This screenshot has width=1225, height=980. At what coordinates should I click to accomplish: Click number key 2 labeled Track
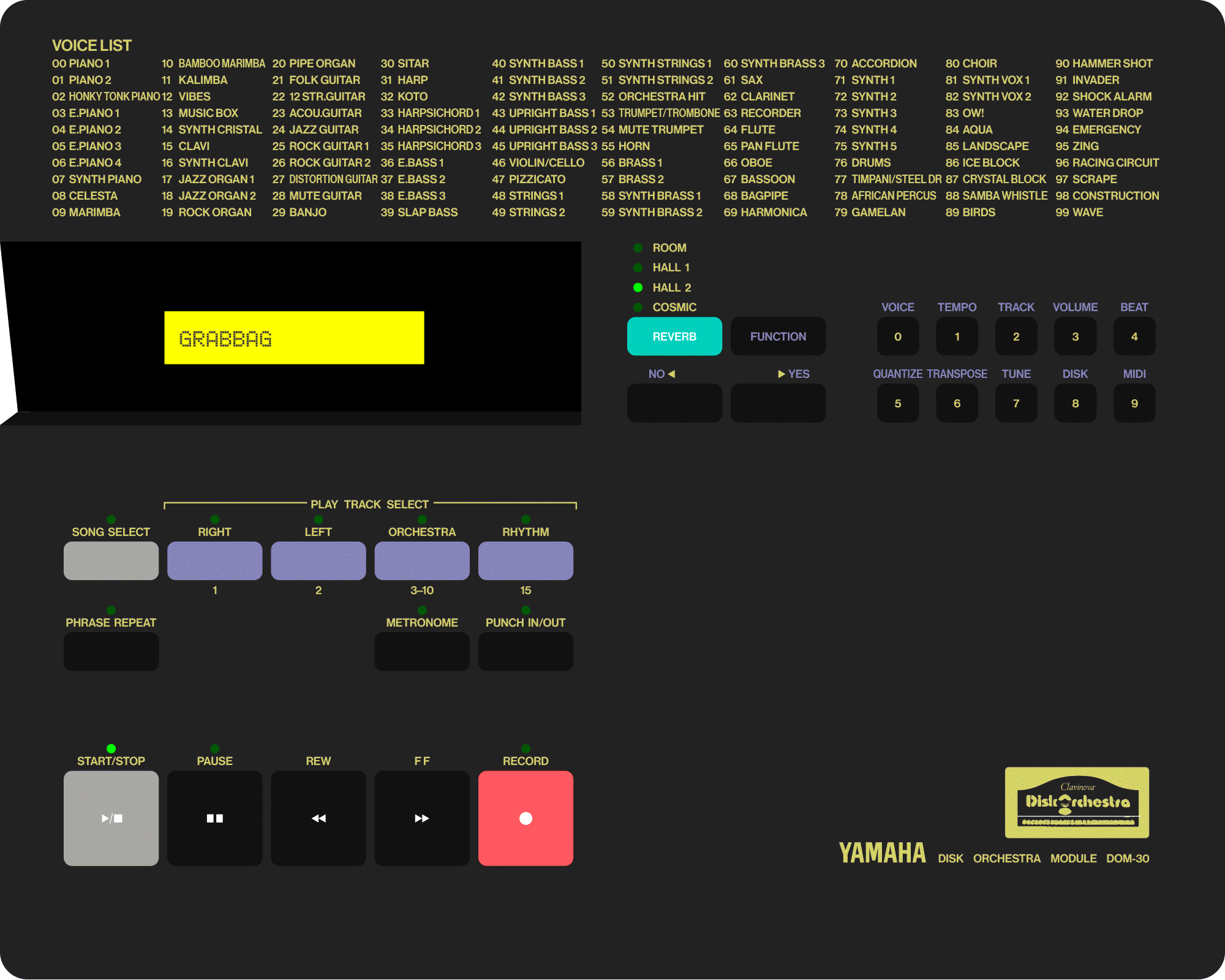pyautogui.click(x=1016, y=336)
